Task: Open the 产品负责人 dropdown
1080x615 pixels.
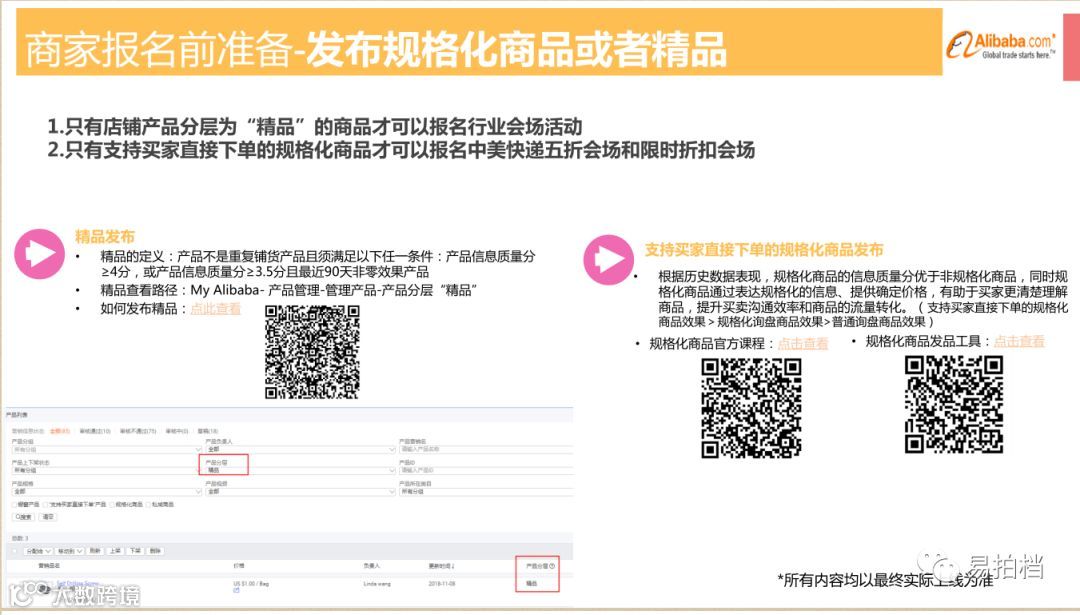Action: click(300, 450)
